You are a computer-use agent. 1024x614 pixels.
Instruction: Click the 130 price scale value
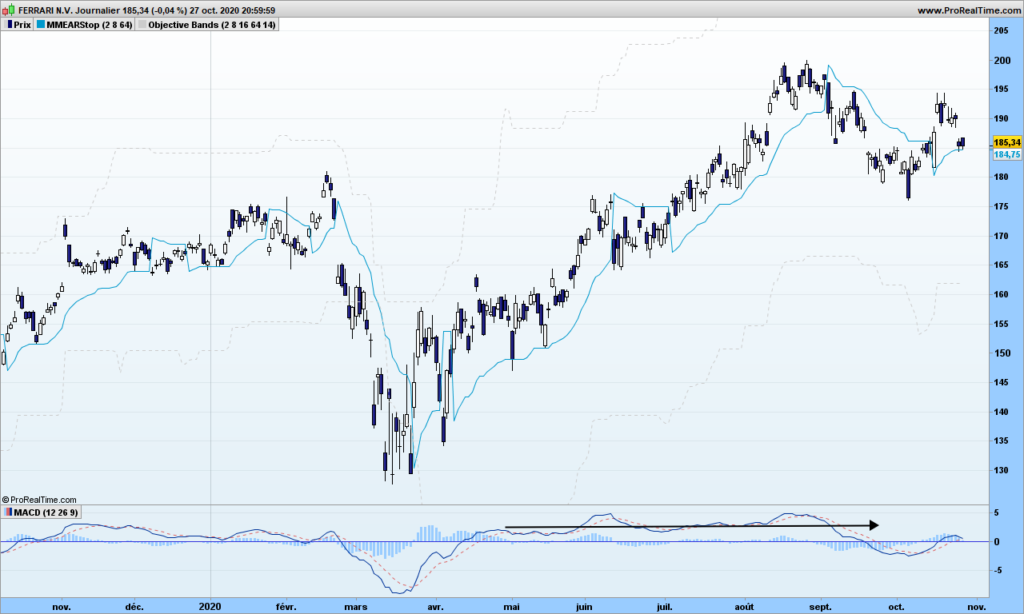(1000, 470)
